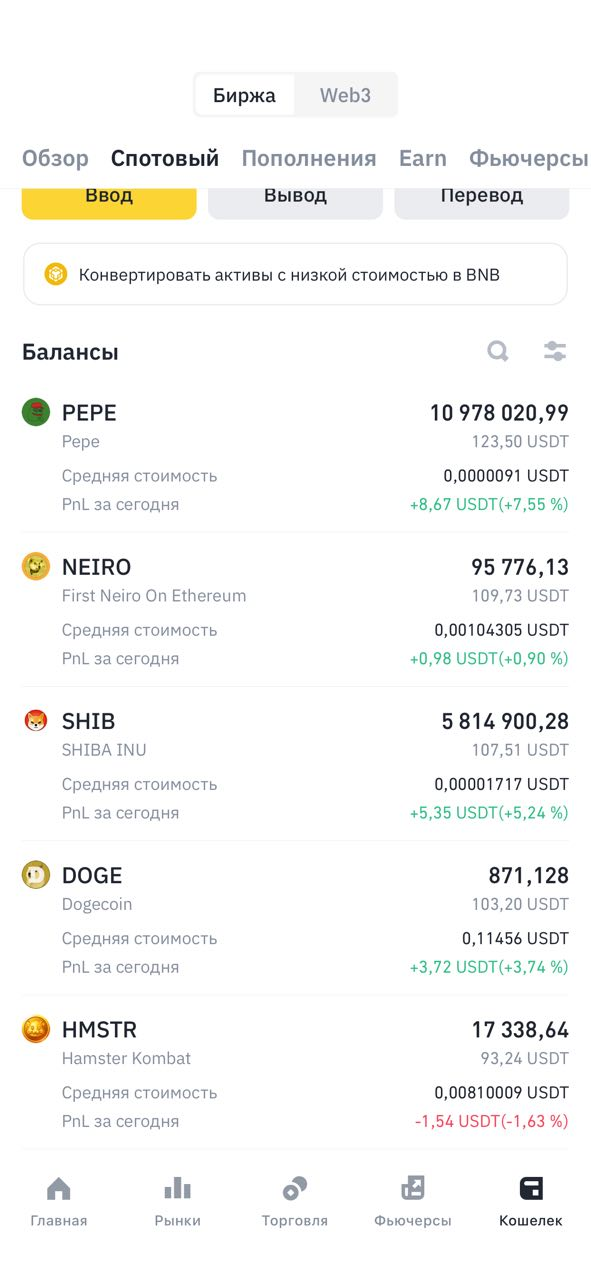This screenshot has width=591, height=1280.
Task: Tap the NEIRO coin icon
Action: click(36, 566)
